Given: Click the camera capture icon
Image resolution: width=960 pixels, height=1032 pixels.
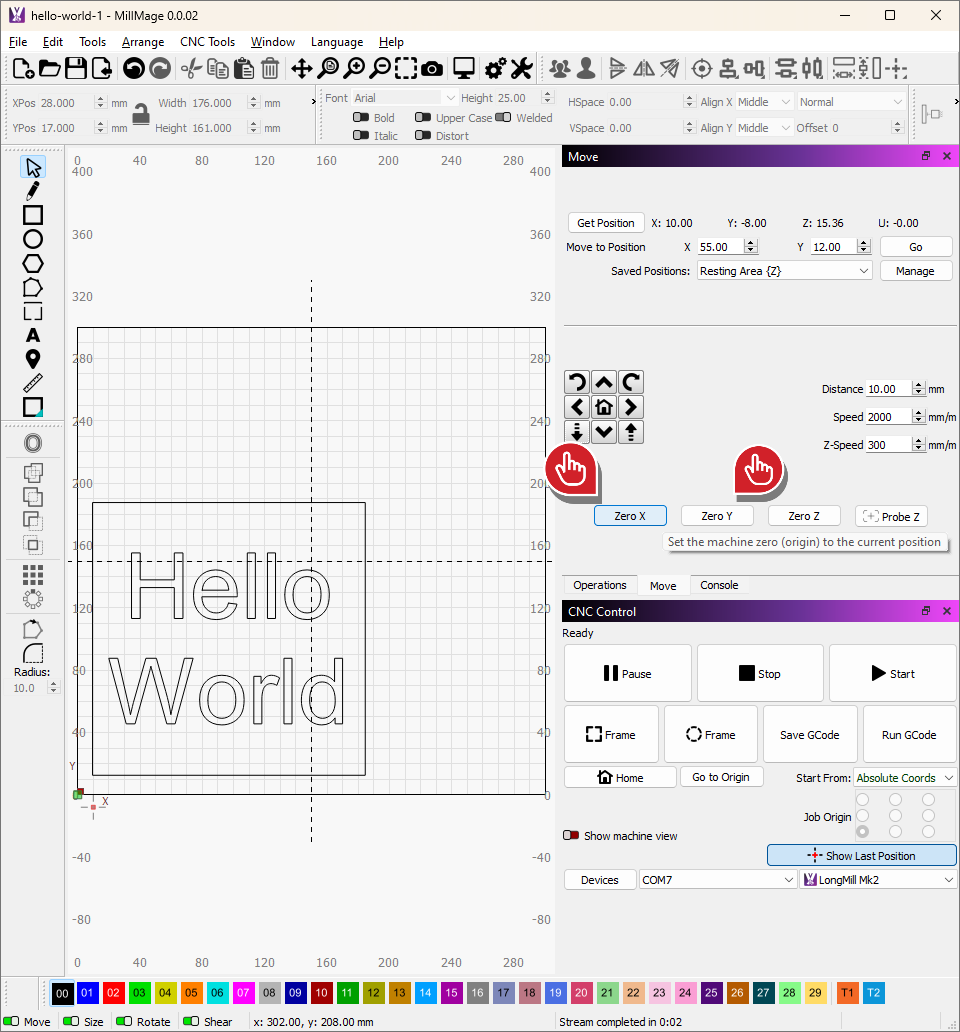Looking at the screenshot, I should point(432,68).
